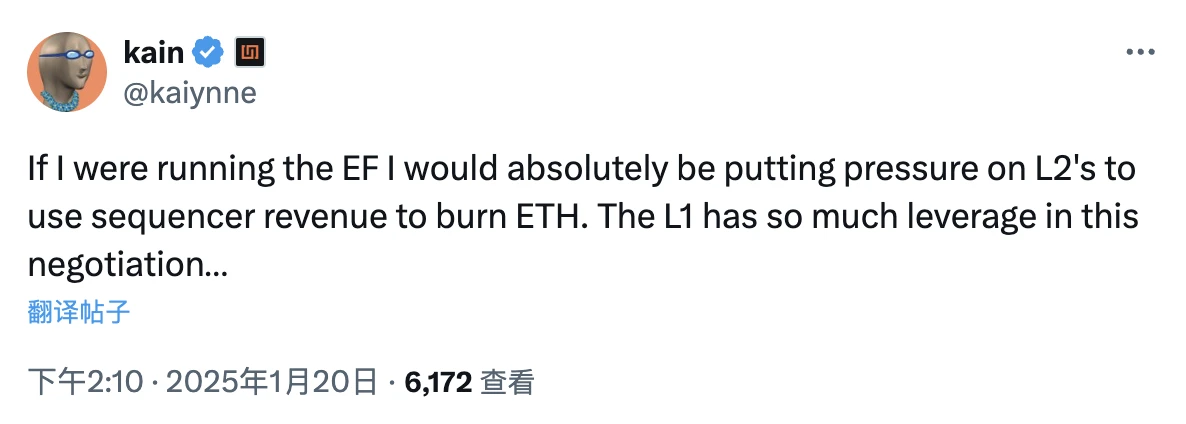Click the 查看 views label

tap(507, 381)
